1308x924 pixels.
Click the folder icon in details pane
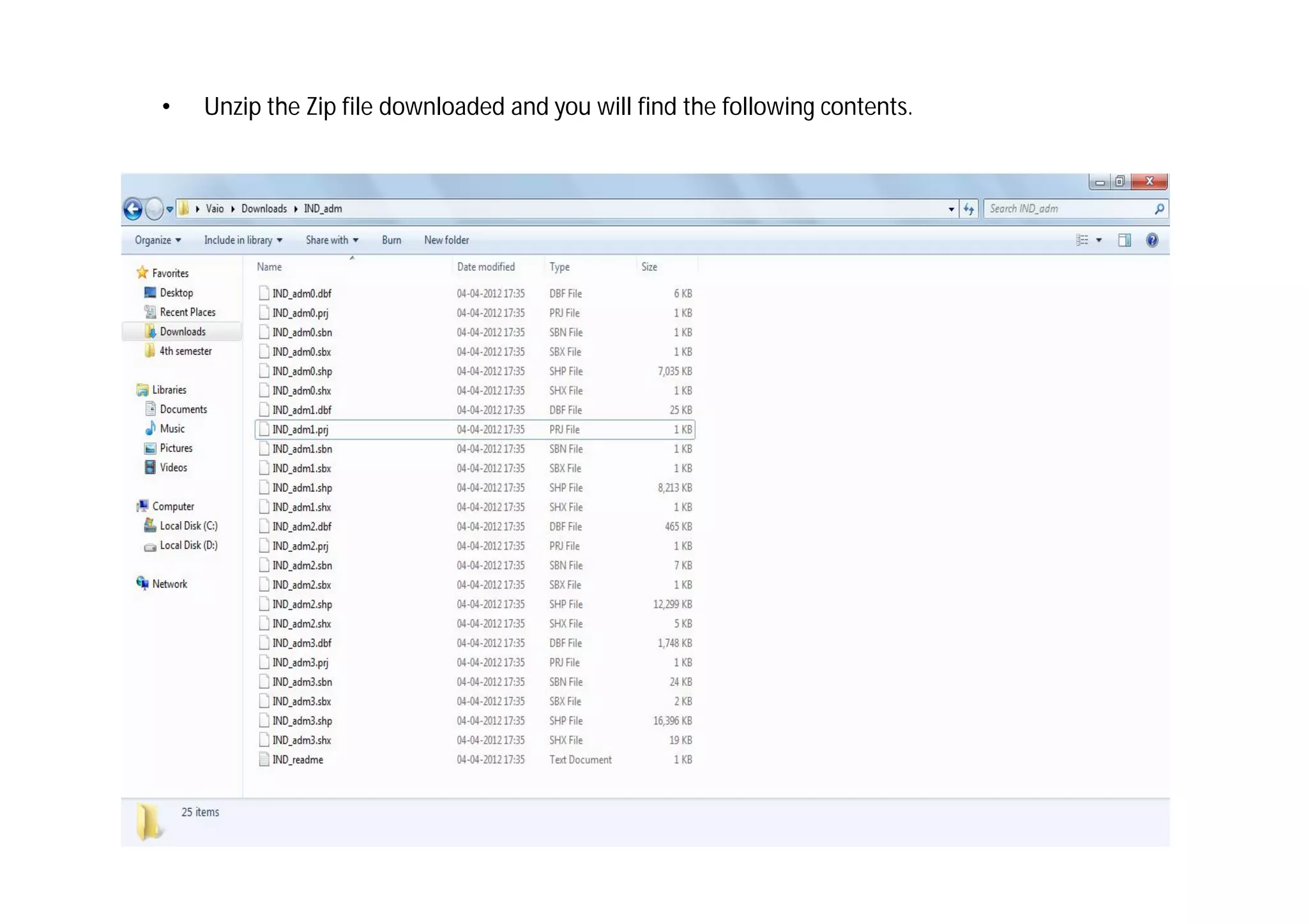tap(149, 822)
